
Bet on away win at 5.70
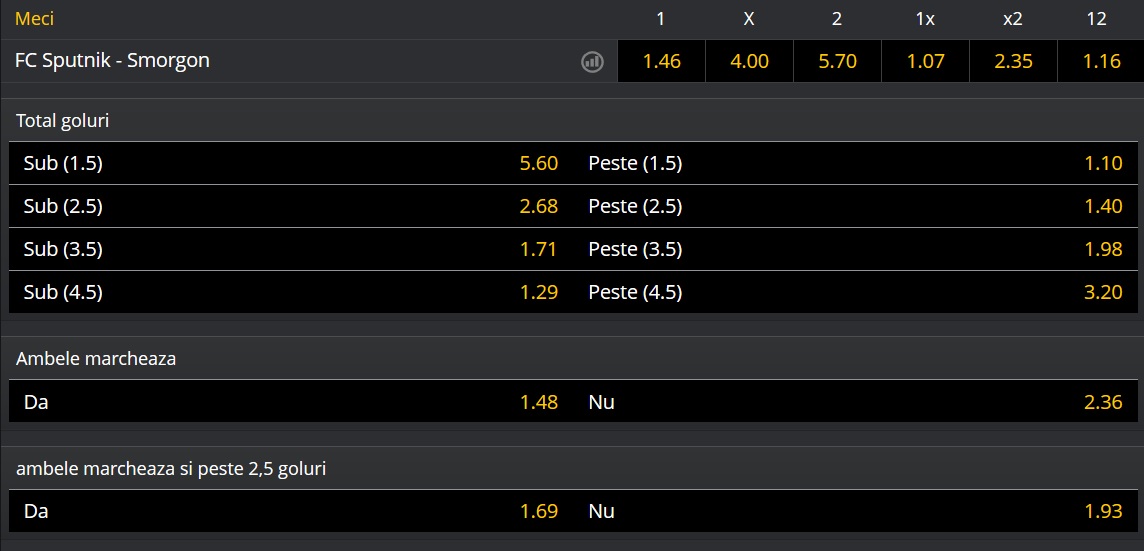(837, 61)
